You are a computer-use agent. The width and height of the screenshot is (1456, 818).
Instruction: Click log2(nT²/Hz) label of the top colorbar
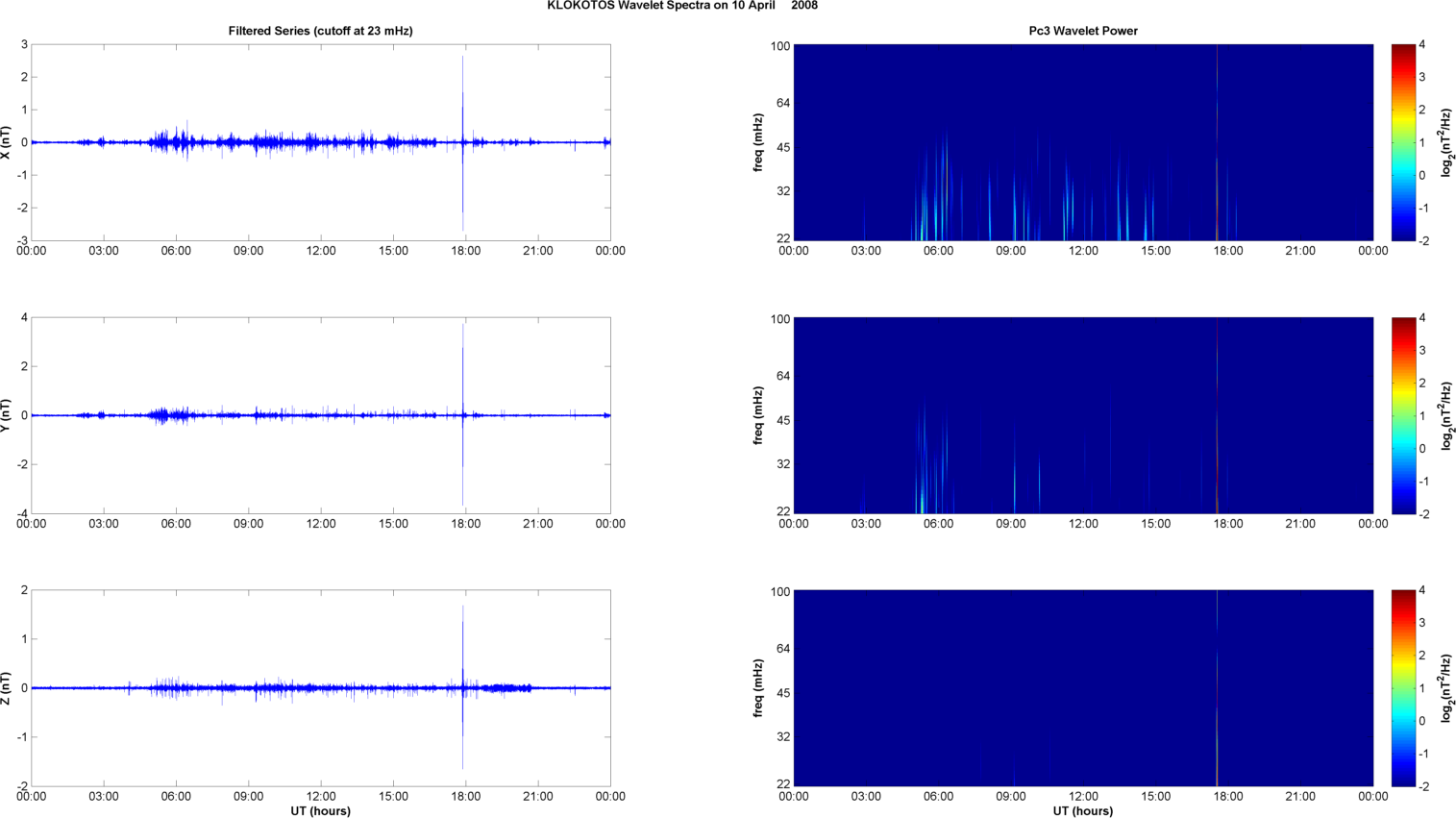coord(1445,142)
